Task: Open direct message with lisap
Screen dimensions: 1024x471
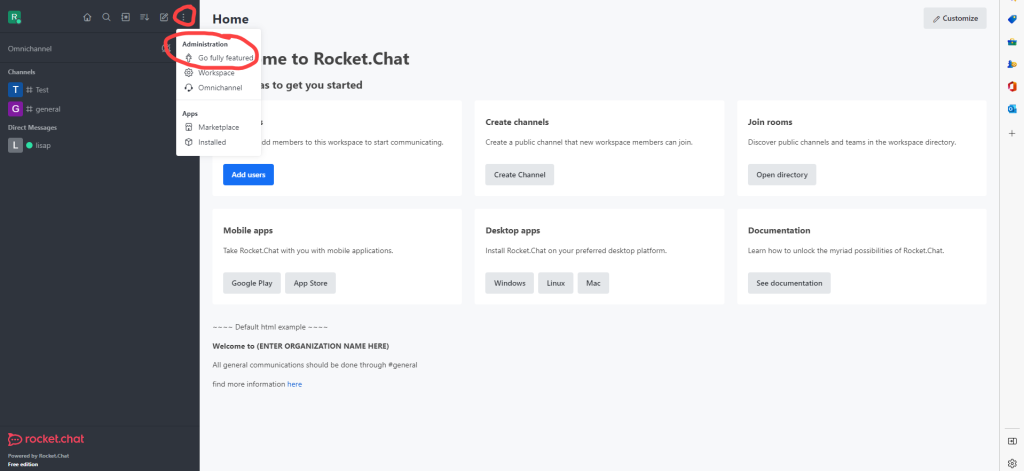Action: (43, 145)
